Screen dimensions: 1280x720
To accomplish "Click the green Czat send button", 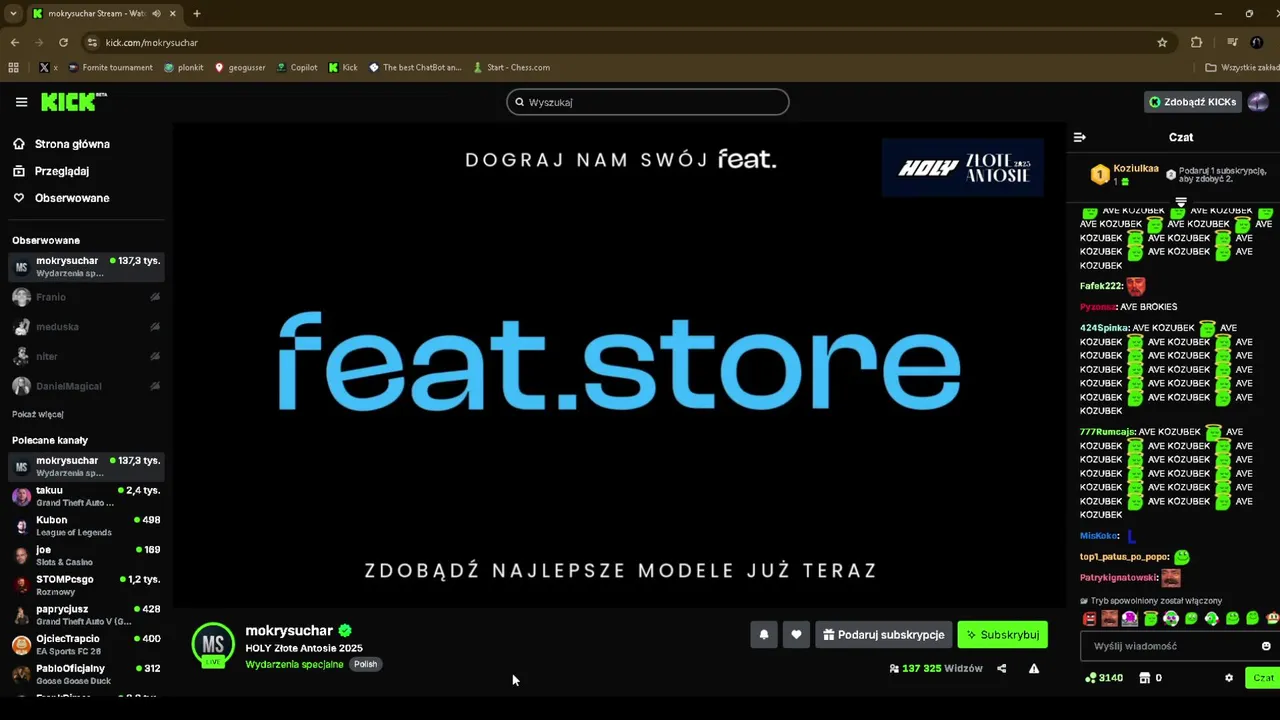I will 1263,678.
